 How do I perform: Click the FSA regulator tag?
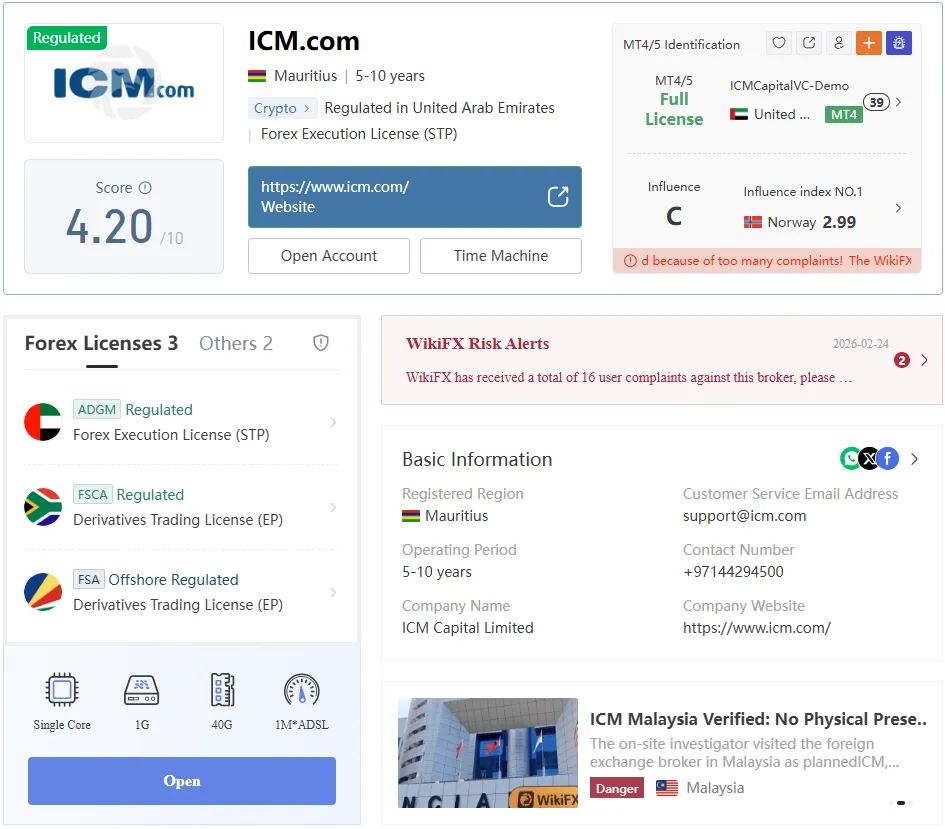pyautogui.click(x=89, y=580)
